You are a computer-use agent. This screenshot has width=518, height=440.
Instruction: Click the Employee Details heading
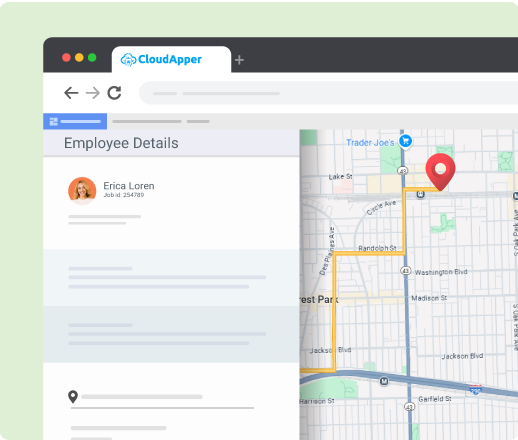coord(121,143)
